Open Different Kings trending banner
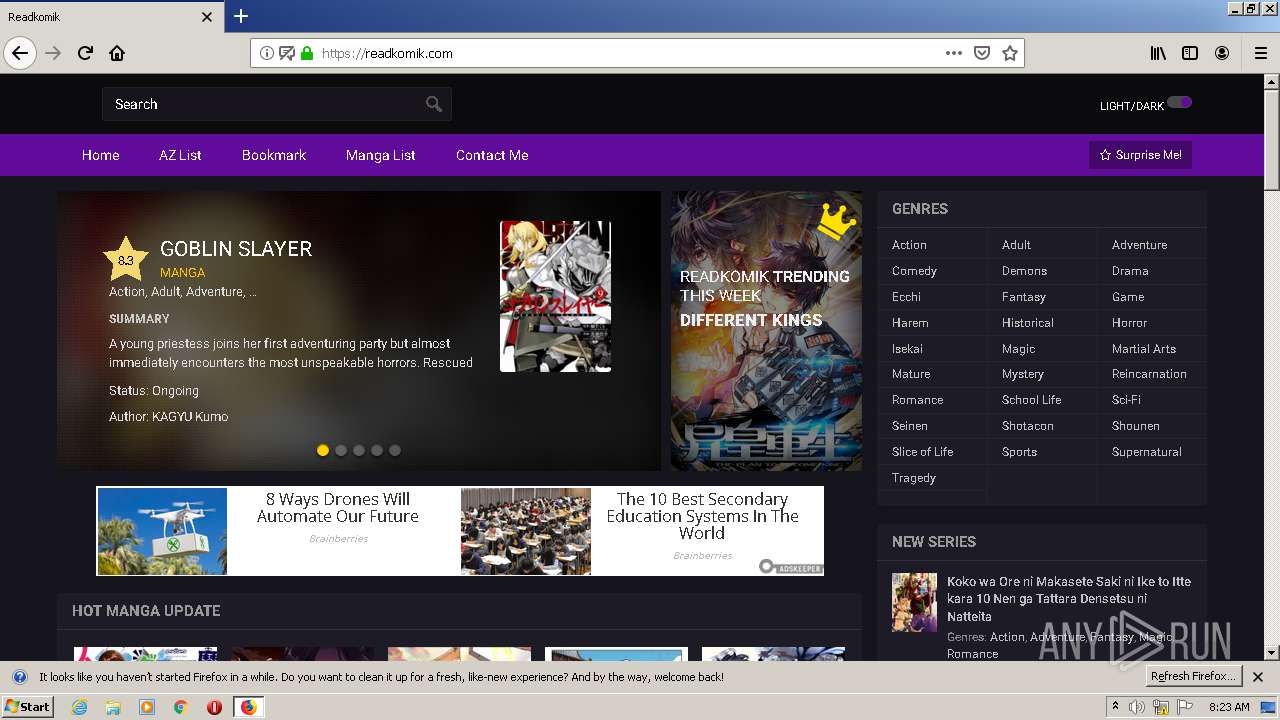Image resolution: width=1280 pixels, height=720 pixels. point(766,331)
